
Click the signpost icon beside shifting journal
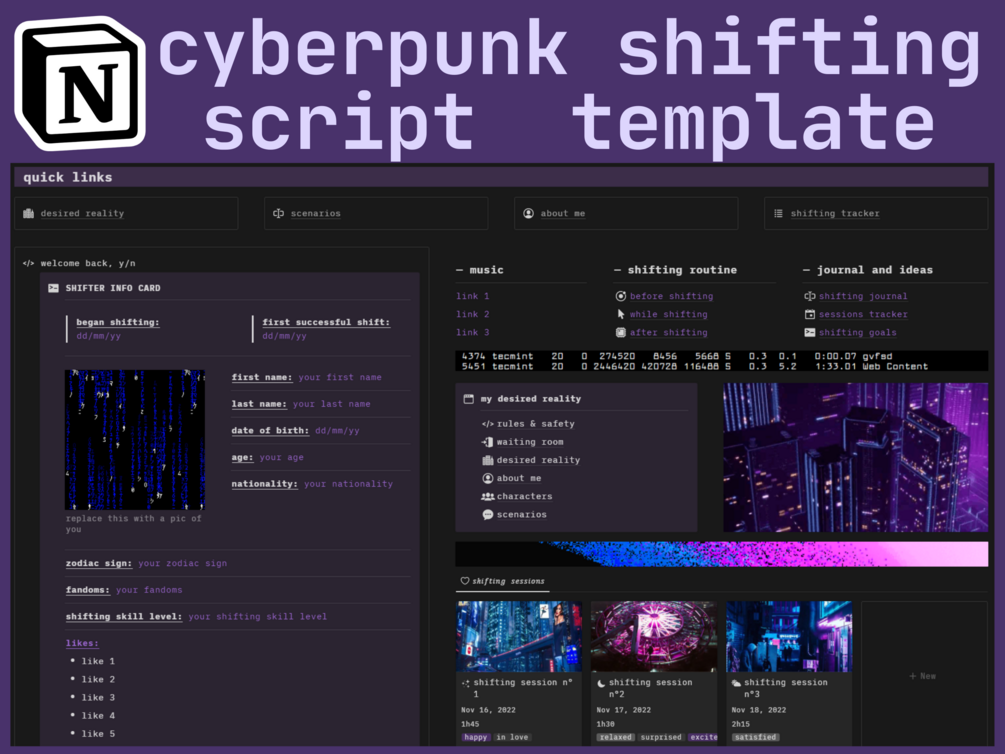pyautogui.click(x=810, y=296)
